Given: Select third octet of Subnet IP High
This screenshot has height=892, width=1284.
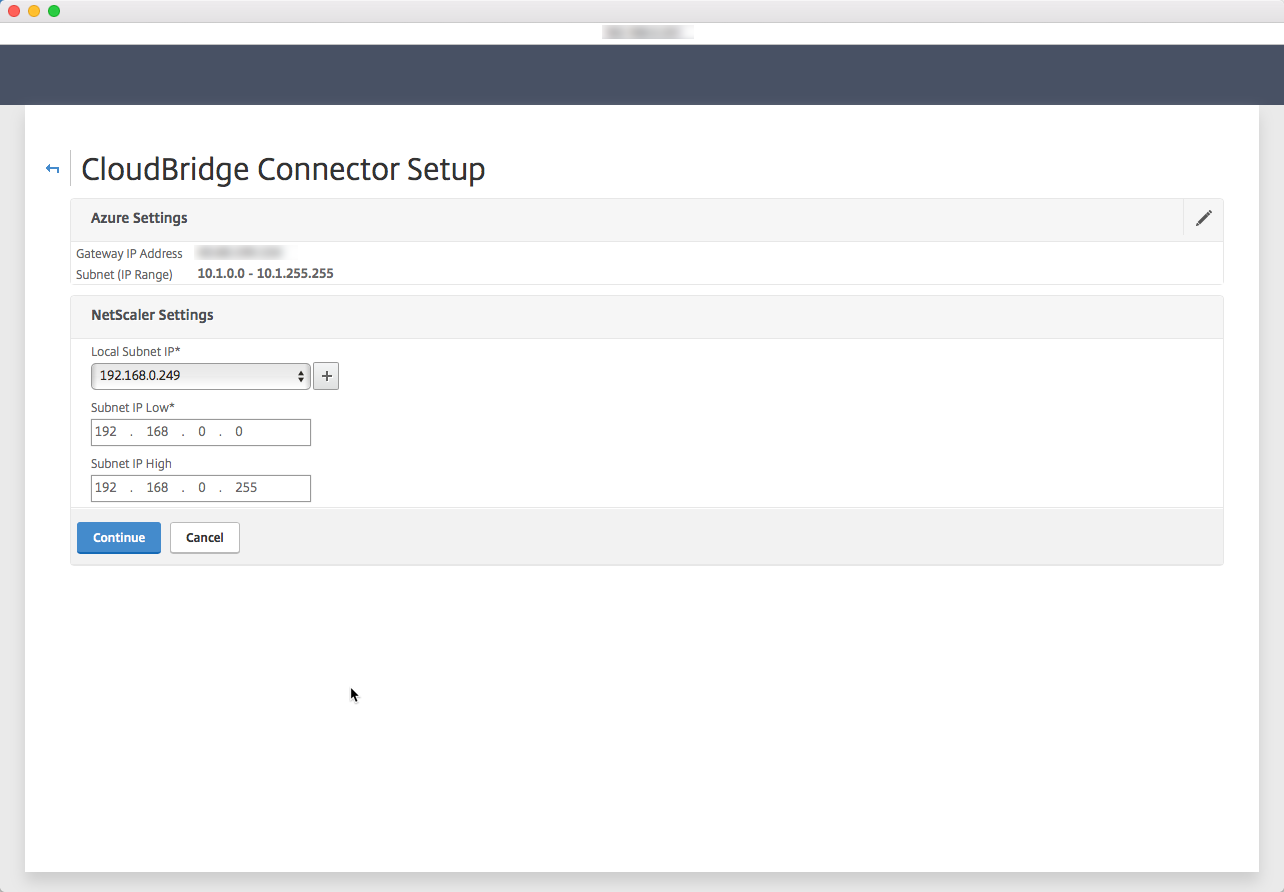Looking at the screenshot, I should [x=202, y=488].
